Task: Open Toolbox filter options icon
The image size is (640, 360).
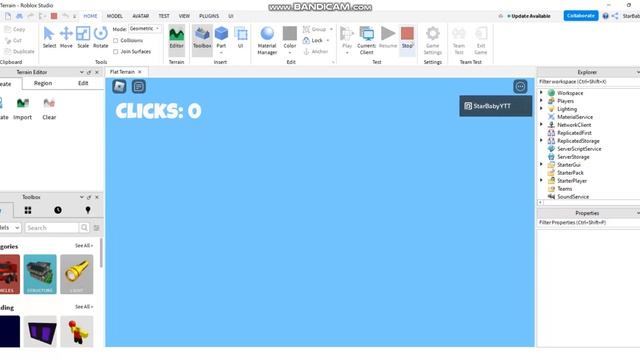Action: coord(96,228)
